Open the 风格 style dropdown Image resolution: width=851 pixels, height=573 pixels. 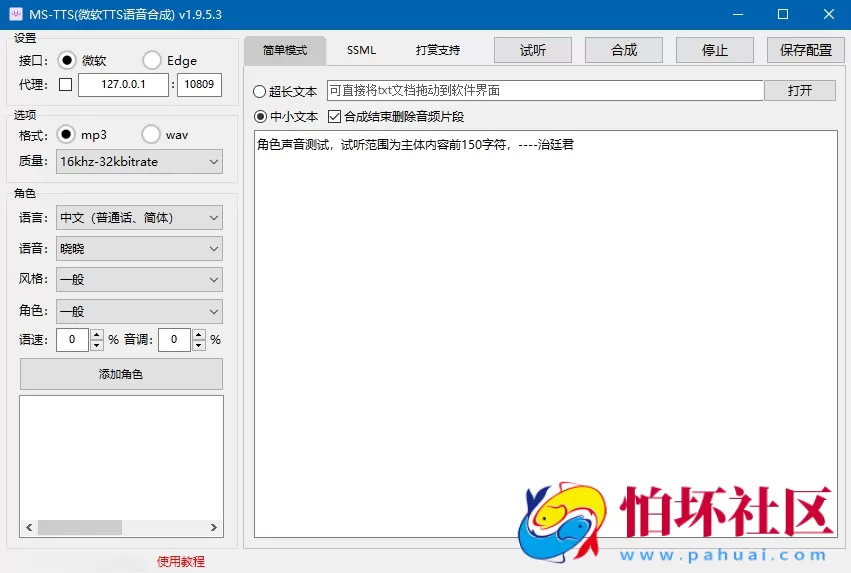pos(139,279)
